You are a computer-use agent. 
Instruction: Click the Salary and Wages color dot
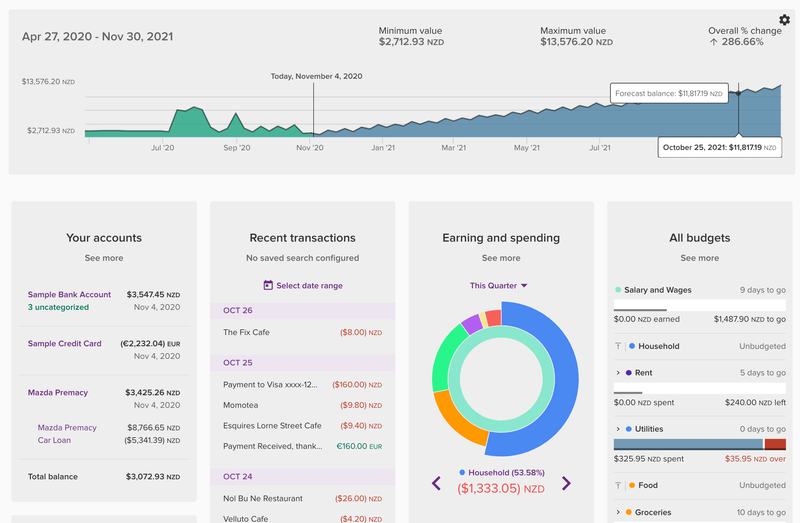tap(618, 290)
